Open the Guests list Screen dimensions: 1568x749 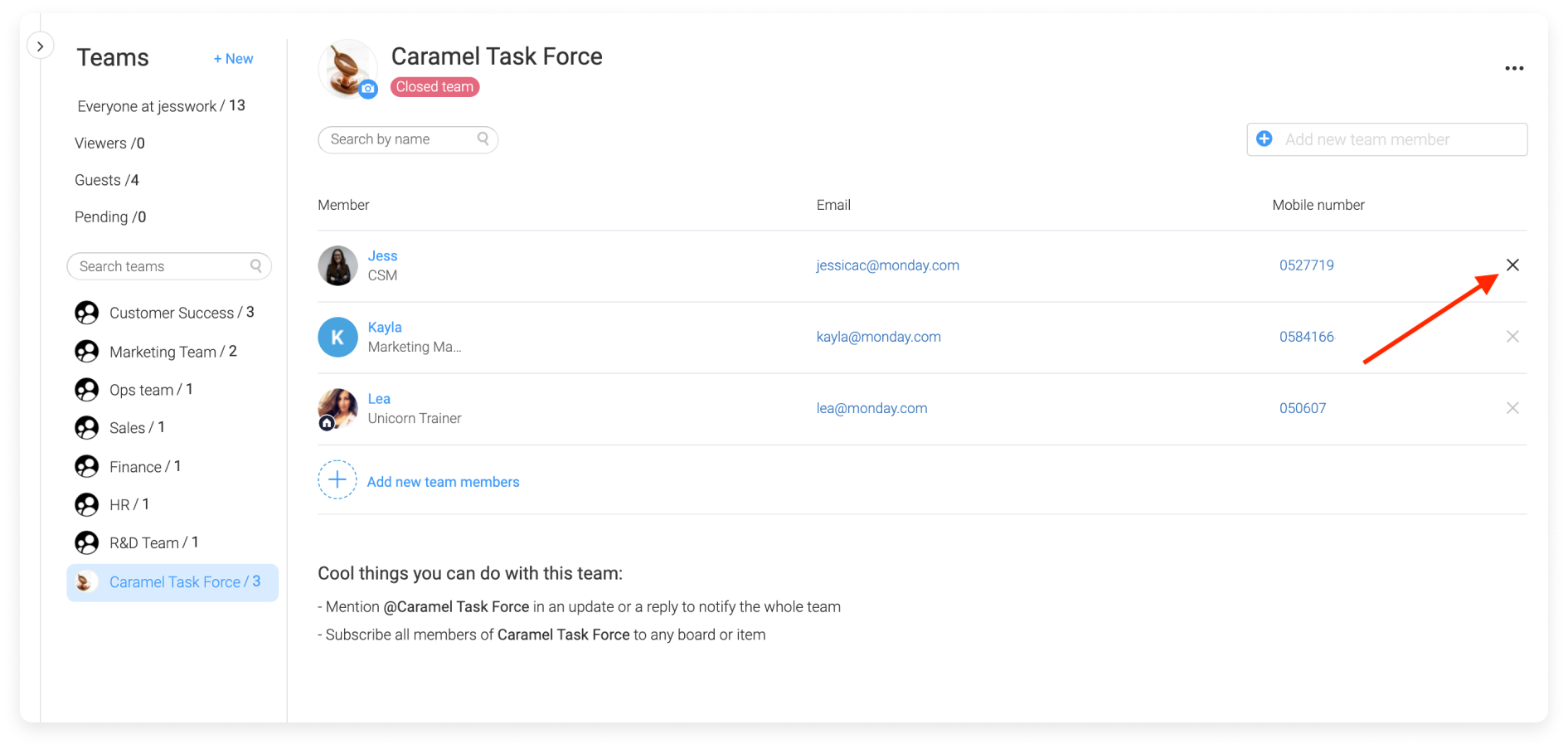coord(106,180)
